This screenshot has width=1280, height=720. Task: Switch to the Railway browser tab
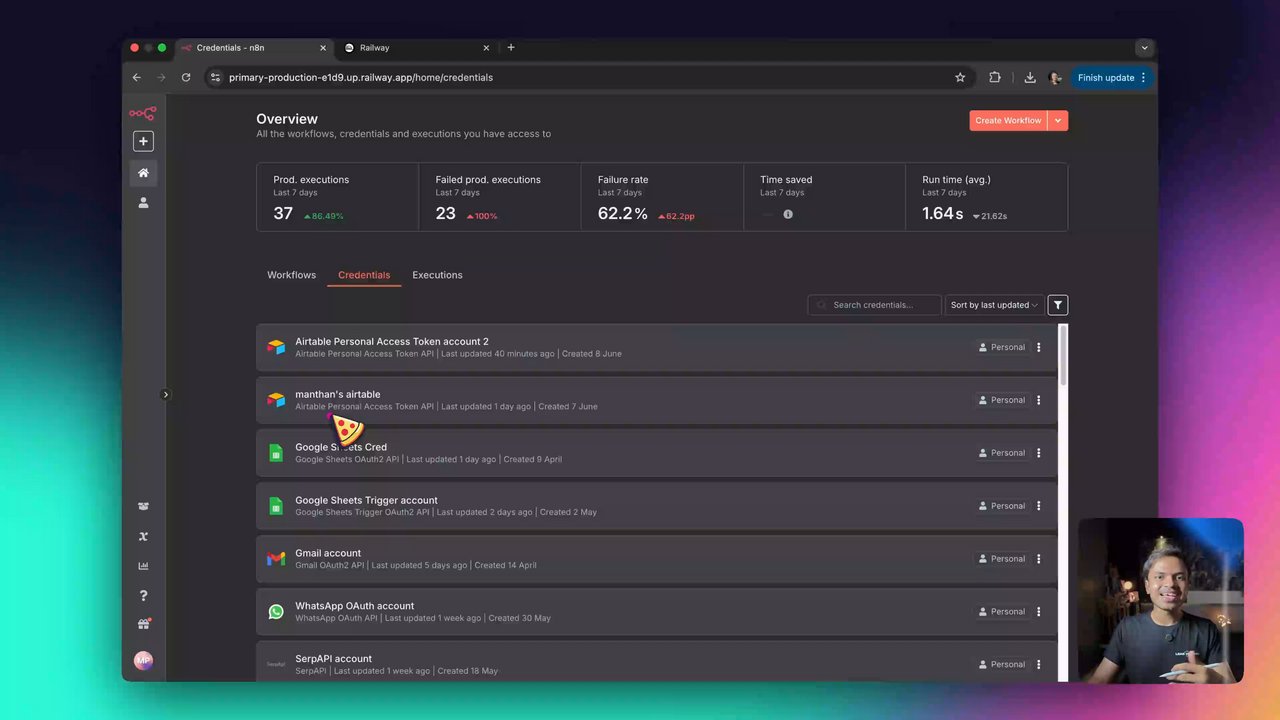[x=417, y=48]
